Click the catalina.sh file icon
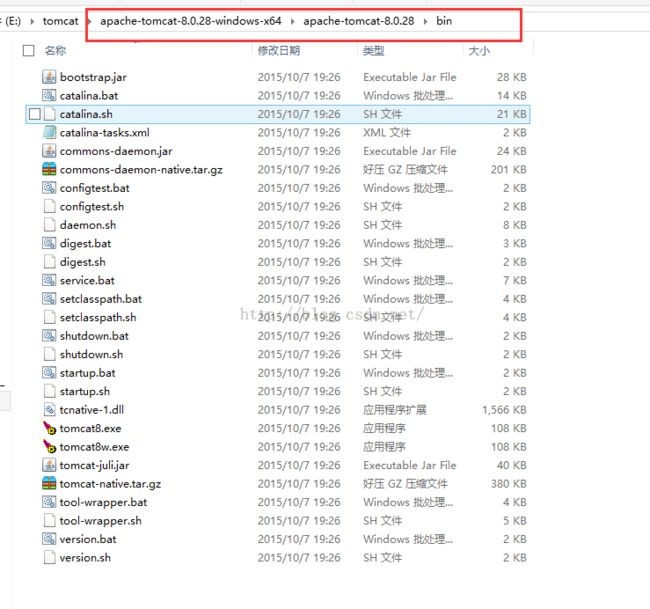Image resolution: width=650 pixels, height=609 pixels. pos(49,114)
